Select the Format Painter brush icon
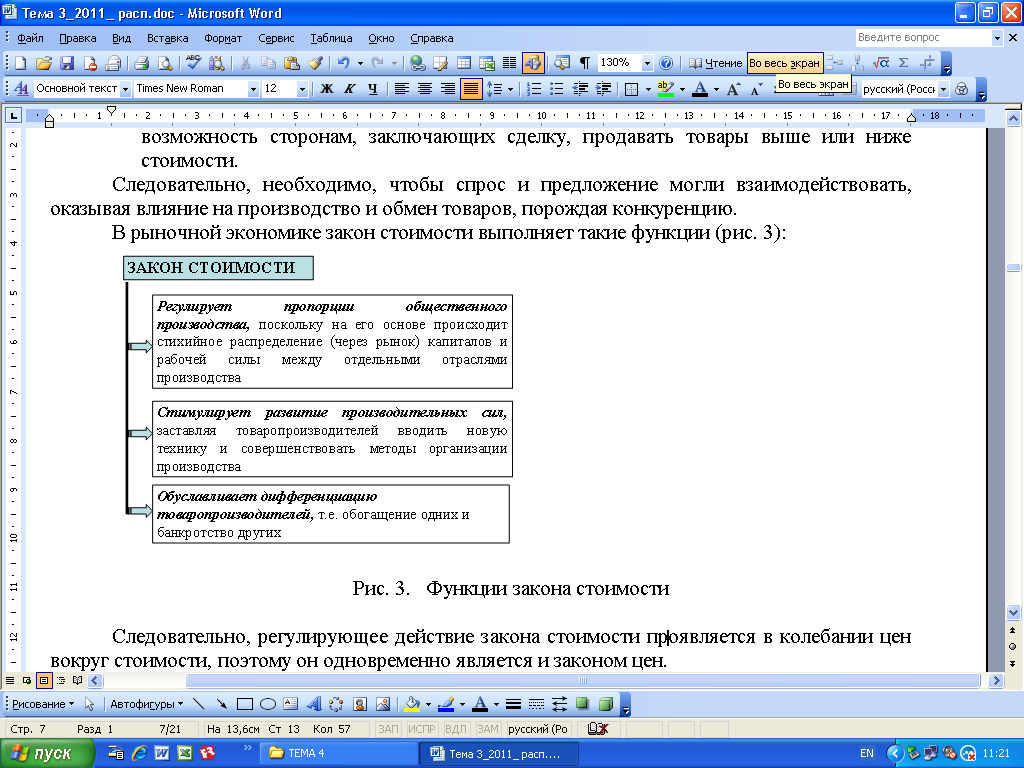Viewport: 1024px width, 768px height. 315,63
